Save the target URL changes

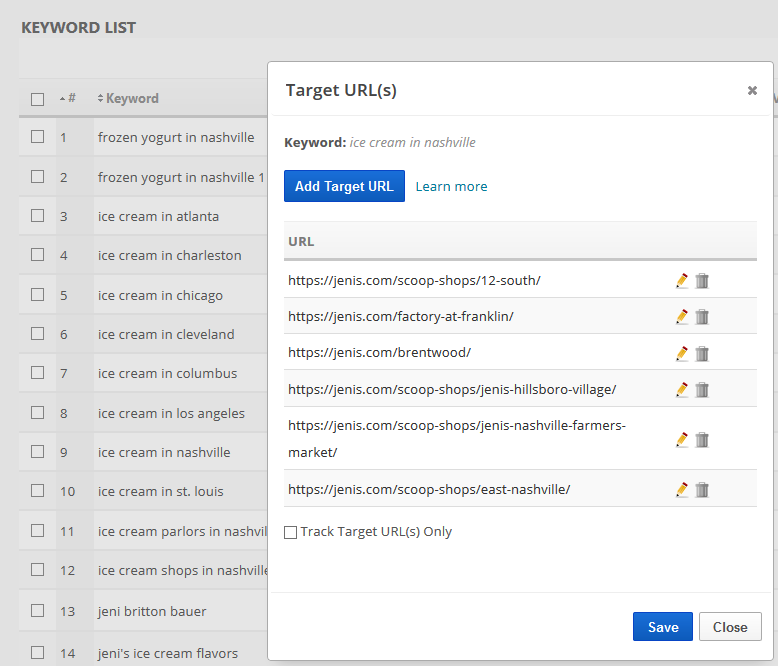pos(662,627)
